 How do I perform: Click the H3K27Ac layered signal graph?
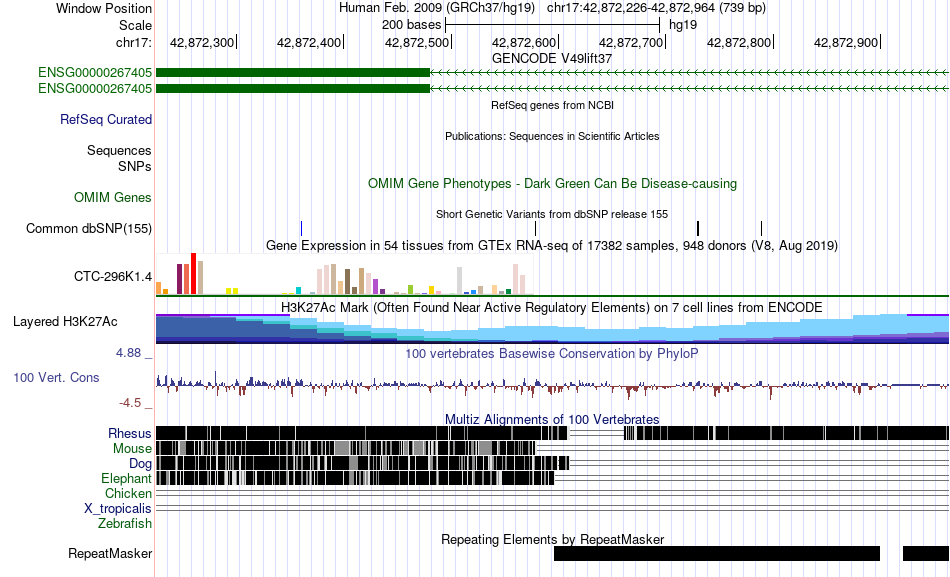(553, 329)
